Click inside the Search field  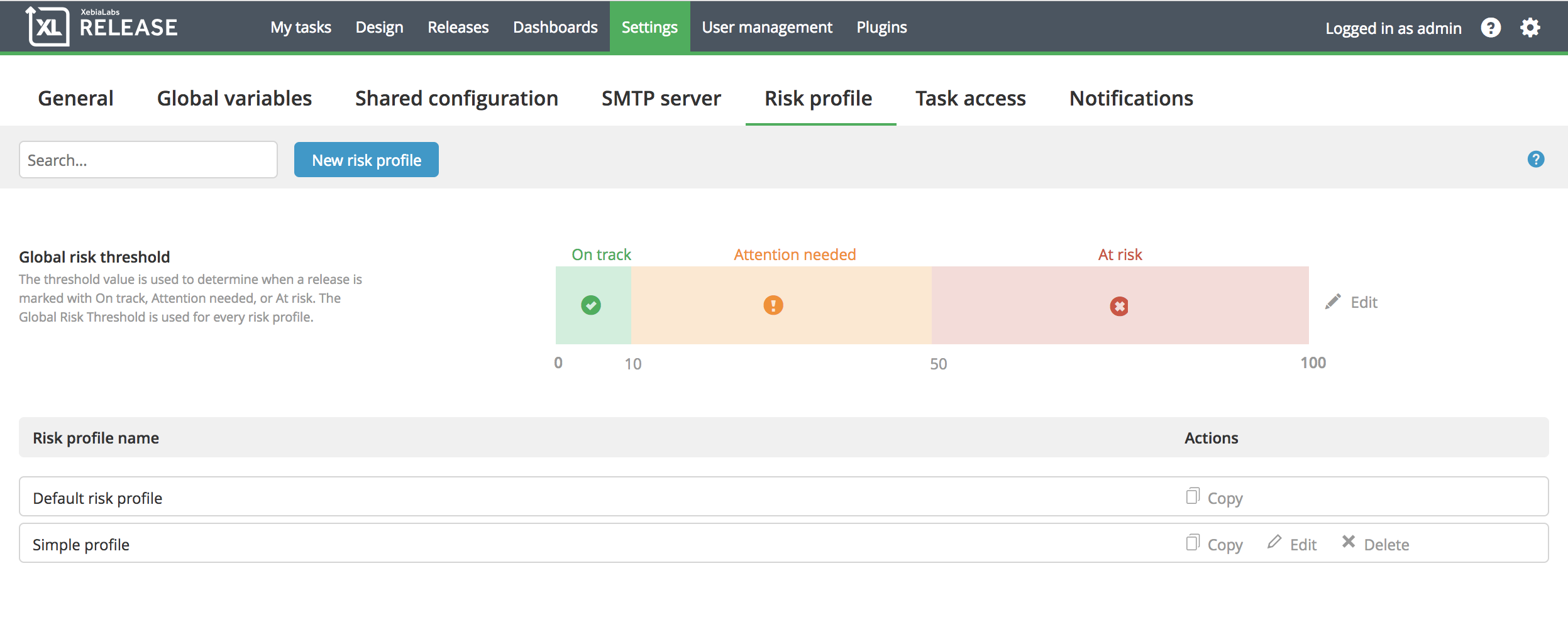[x=148, y=160]
